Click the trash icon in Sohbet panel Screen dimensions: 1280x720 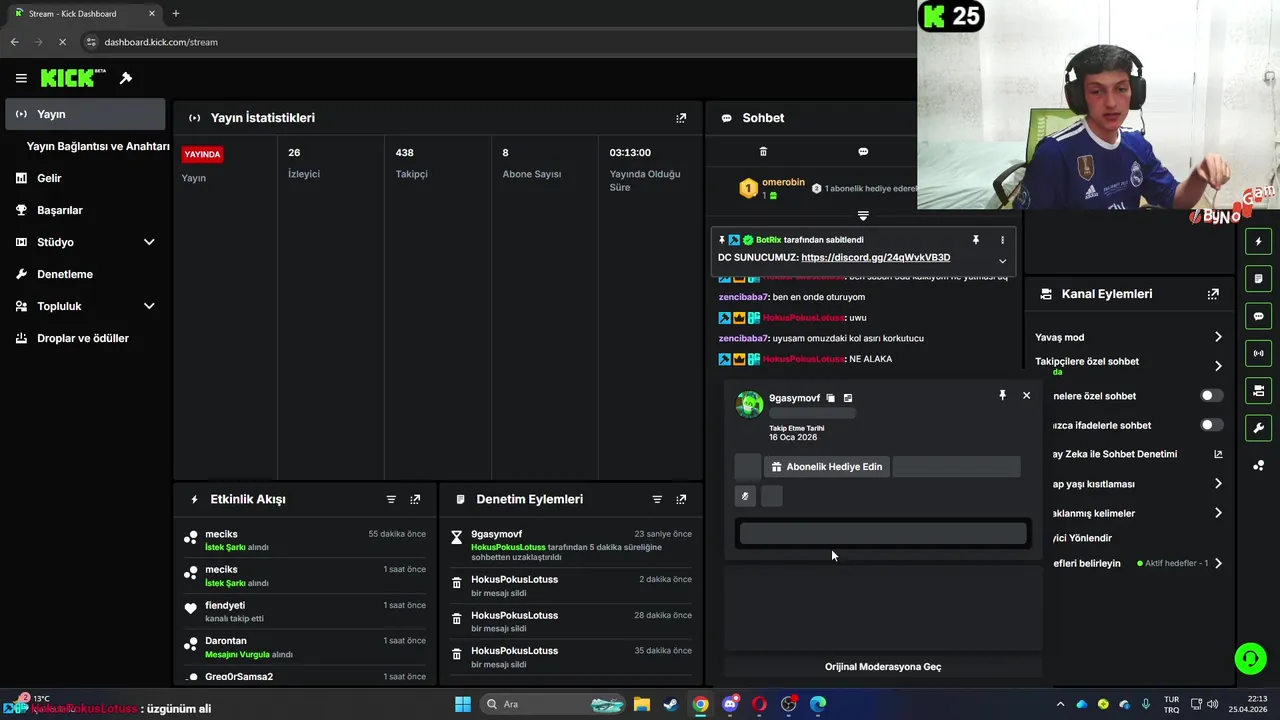763,152
